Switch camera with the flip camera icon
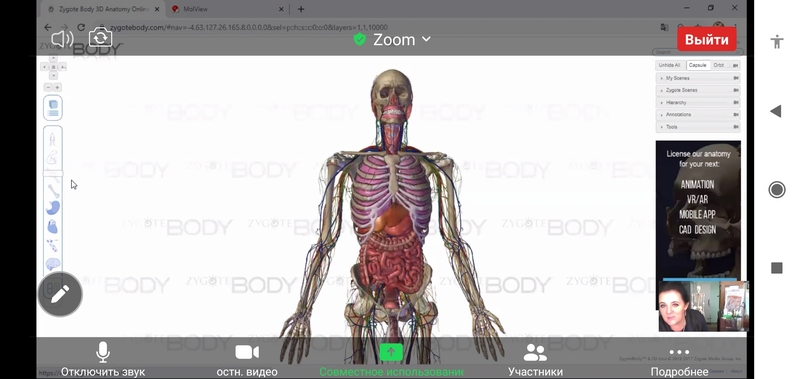The image size is (800, 379). point(101,38)
